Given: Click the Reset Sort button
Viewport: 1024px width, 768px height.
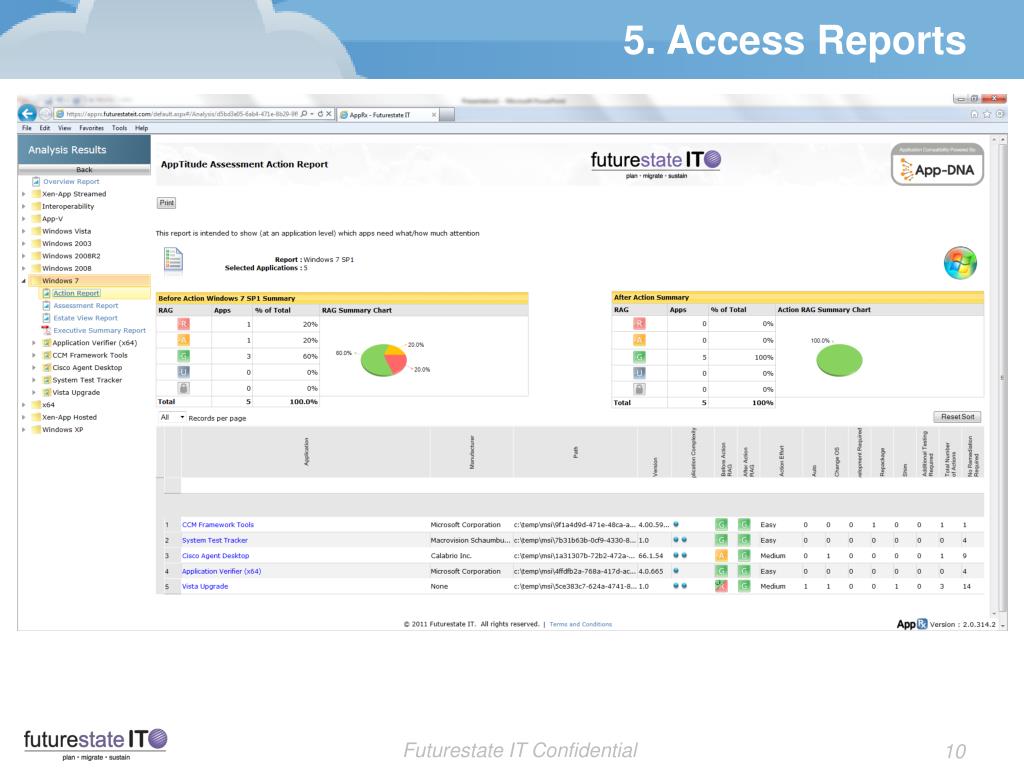Looking at the screenshot, I should click(957, 417).
